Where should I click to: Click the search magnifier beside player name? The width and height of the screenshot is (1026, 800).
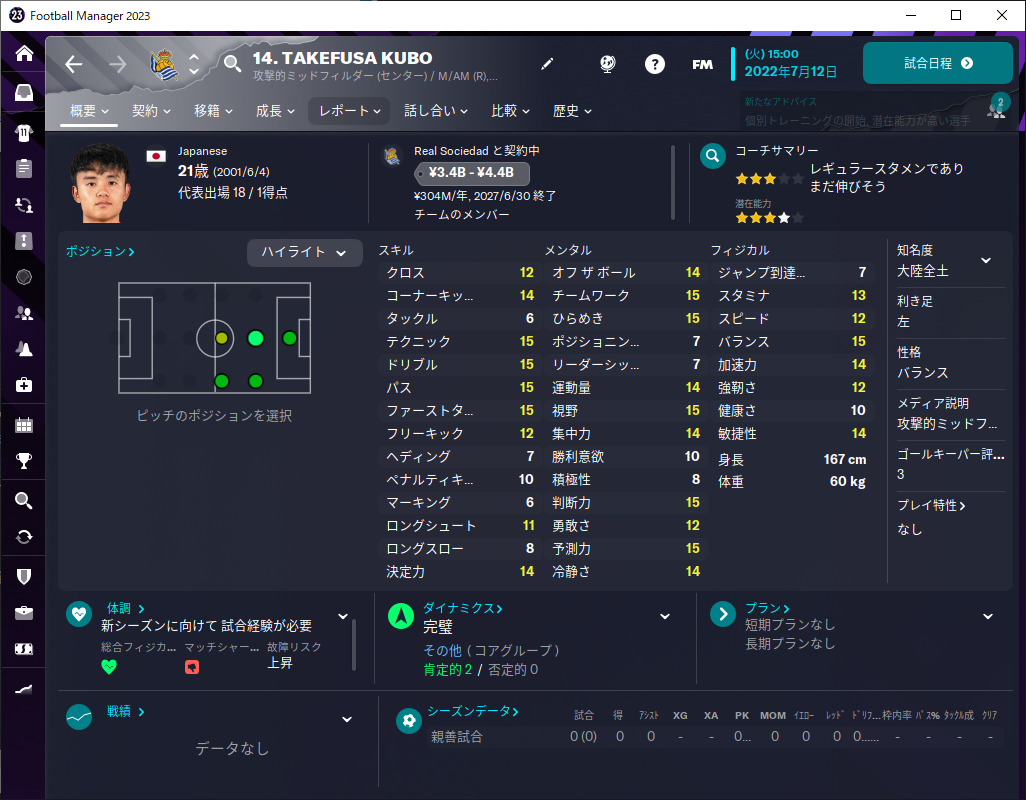[232, 64]
